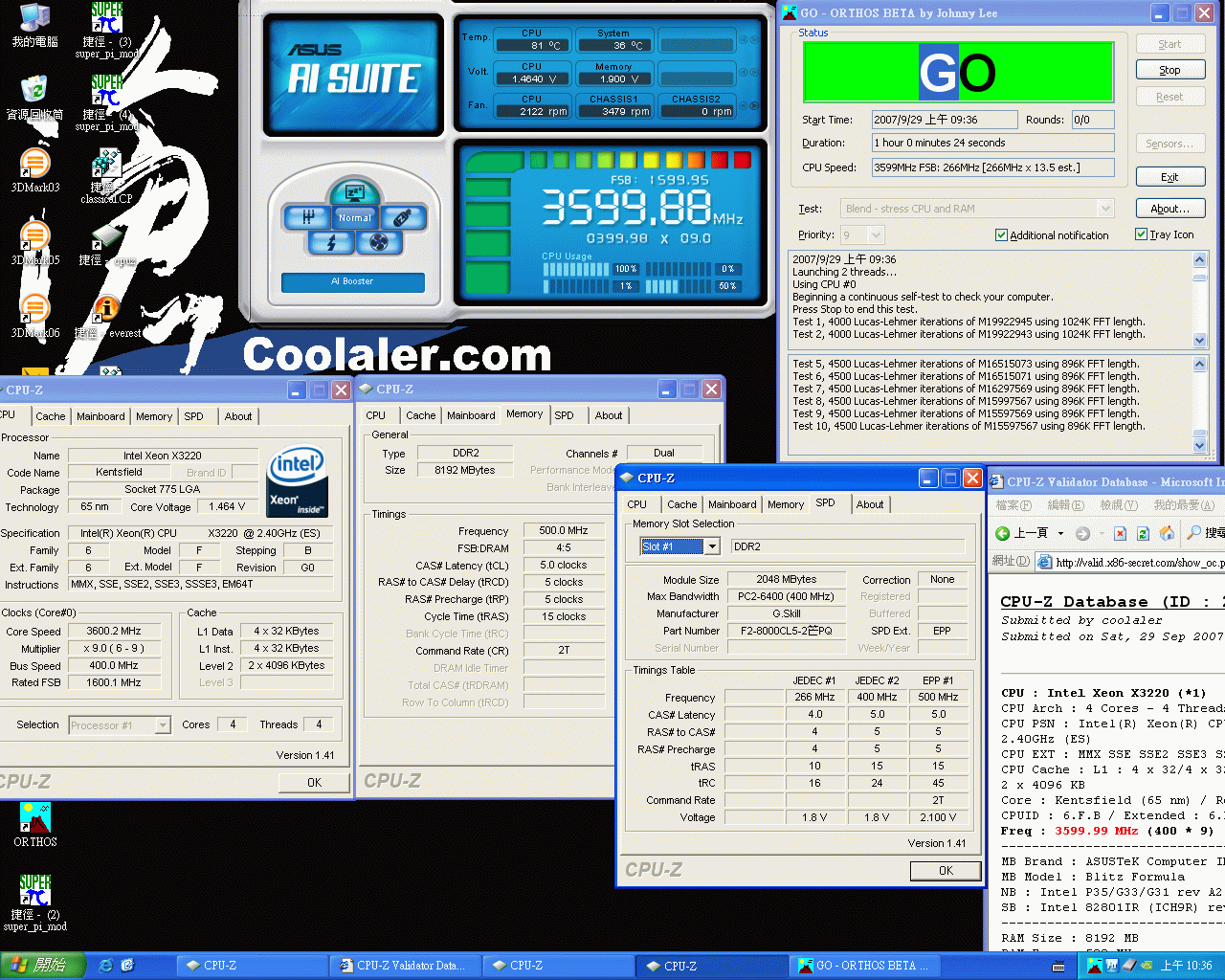Click lower ORTHOS log scrollbar down arrow
This screenshot has width=1225, height=980.
click(1200, 445)
